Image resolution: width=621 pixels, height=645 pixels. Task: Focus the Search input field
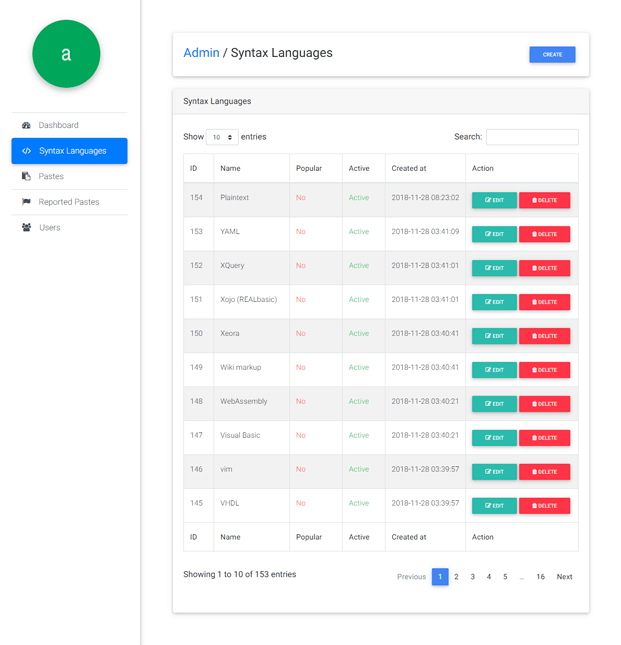coord(531,137)
